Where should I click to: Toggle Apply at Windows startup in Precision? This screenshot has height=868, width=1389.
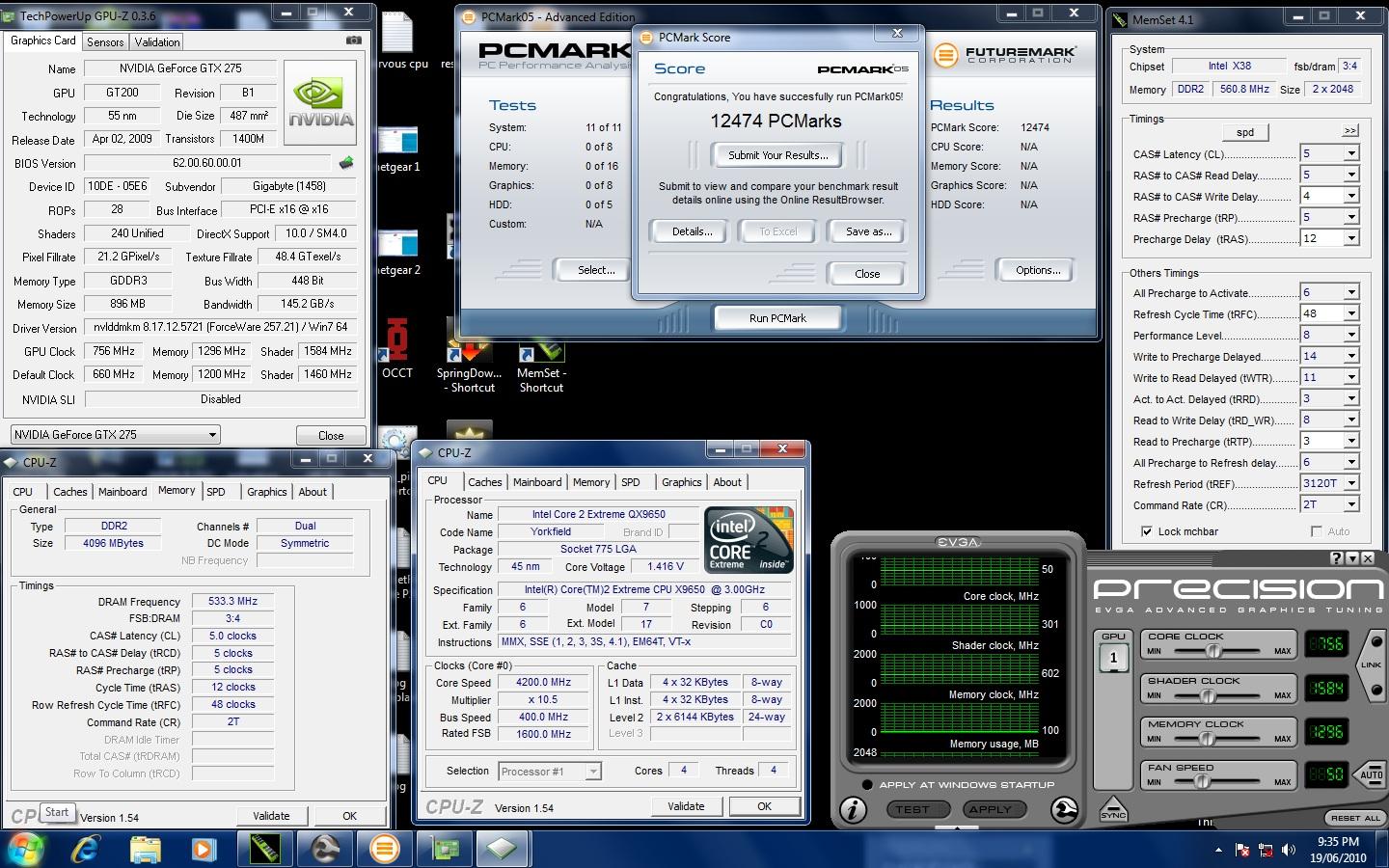pyautogui.click(x=867, y=785)
